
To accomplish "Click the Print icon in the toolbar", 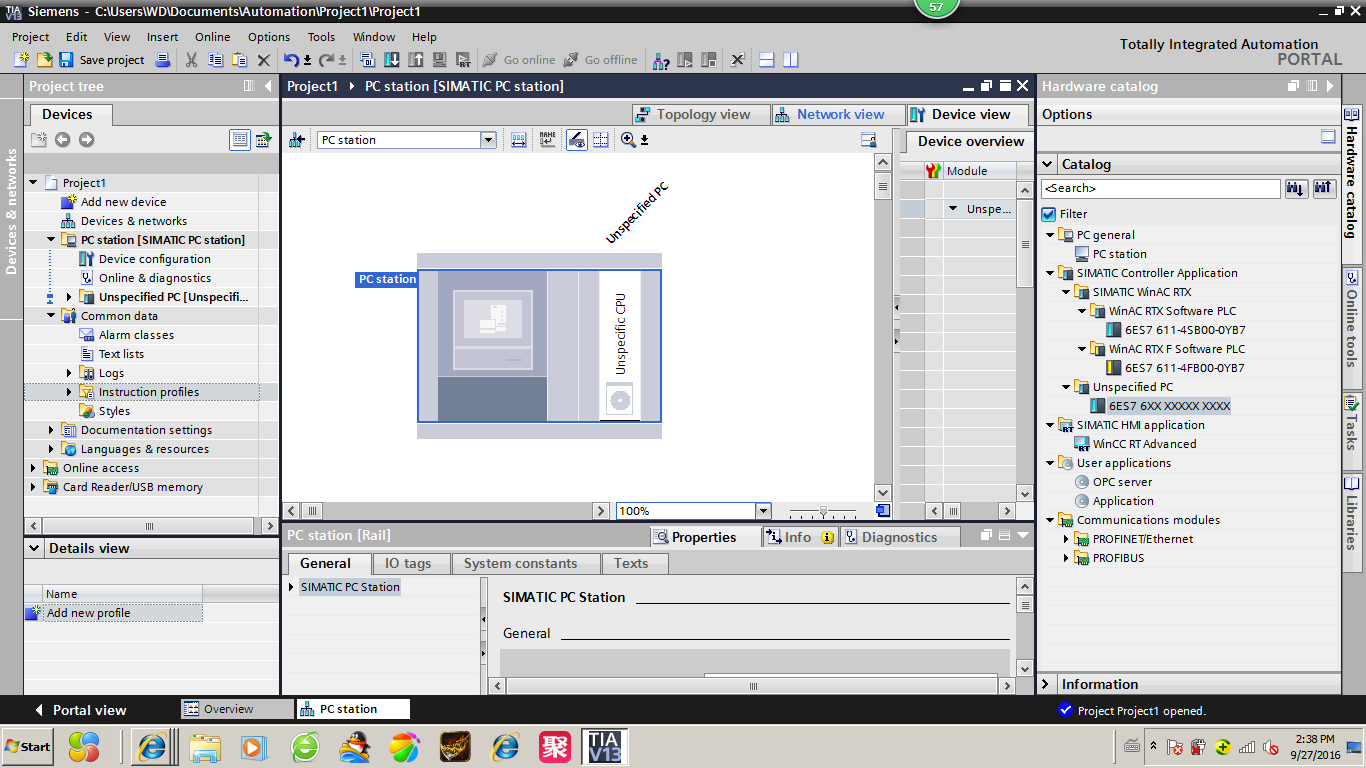I will point(163,60).
